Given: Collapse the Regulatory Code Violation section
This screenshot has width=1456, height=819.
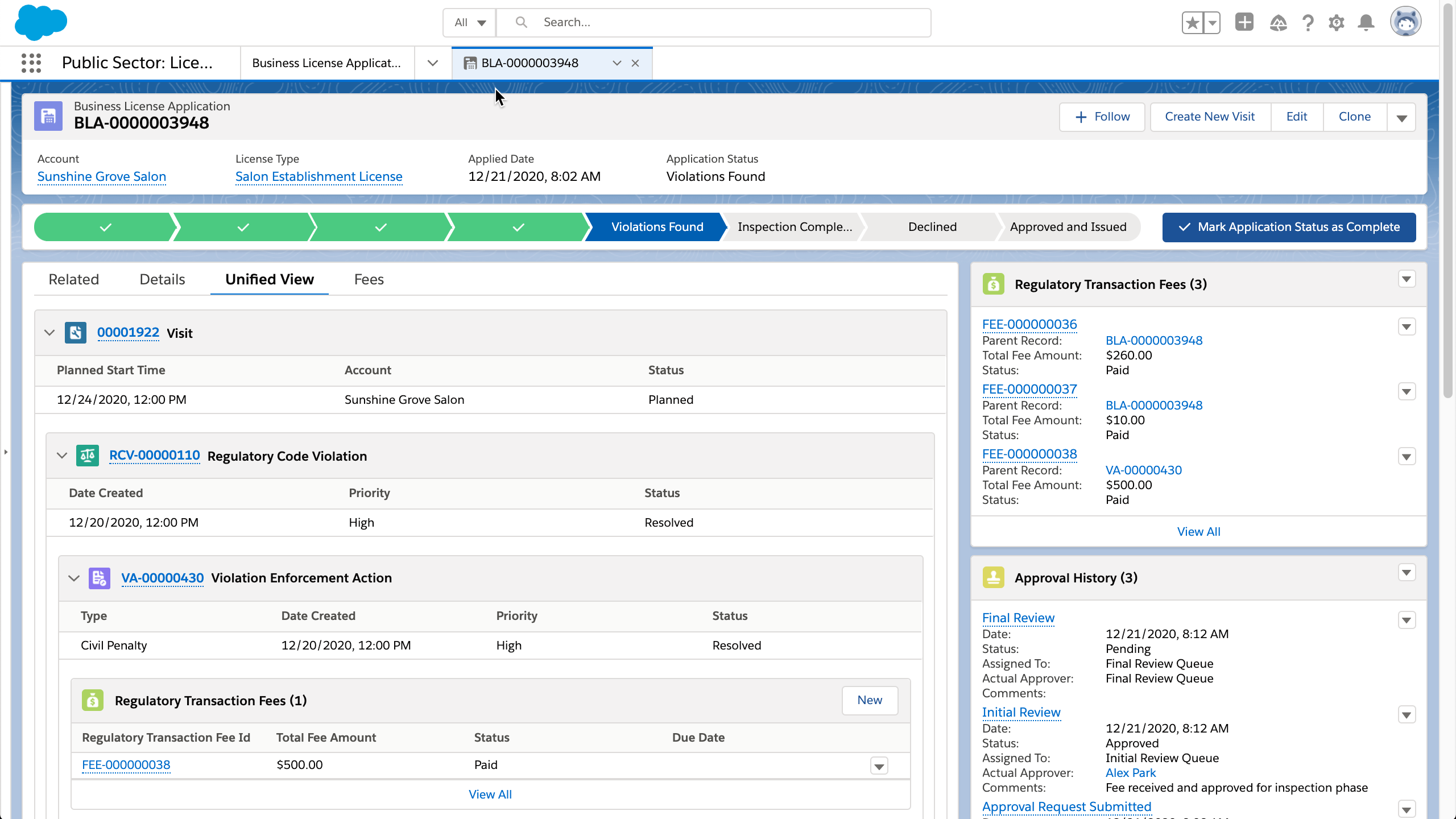Looking at the screenshot, I should point(62,456).
